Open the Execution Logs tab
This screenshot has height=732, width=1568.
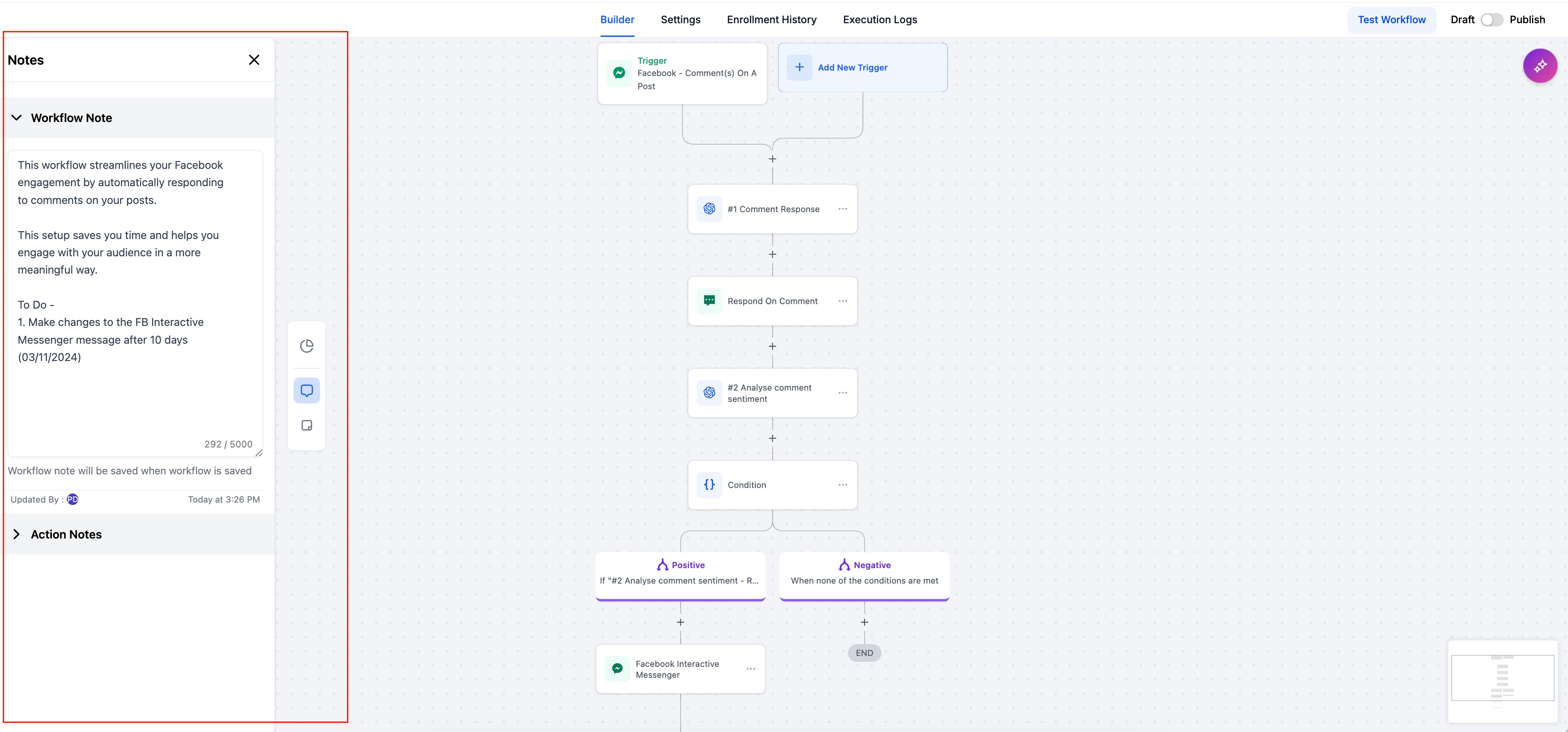click(880, 20)
